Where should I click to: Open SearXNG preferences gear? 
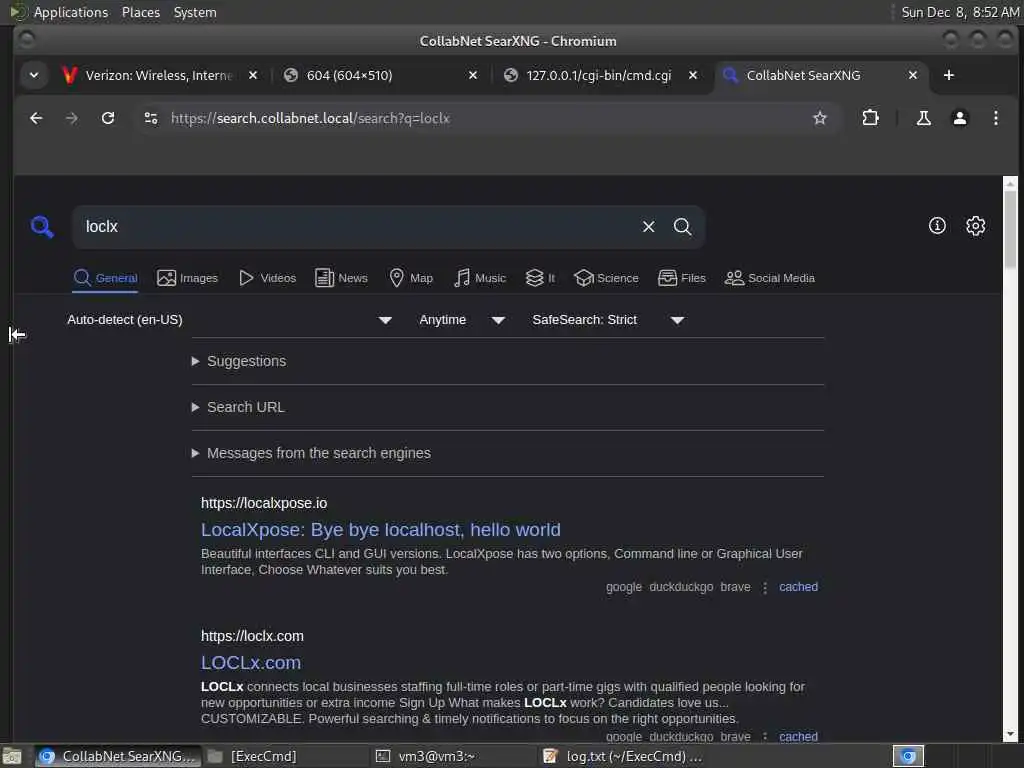[976, 226]
